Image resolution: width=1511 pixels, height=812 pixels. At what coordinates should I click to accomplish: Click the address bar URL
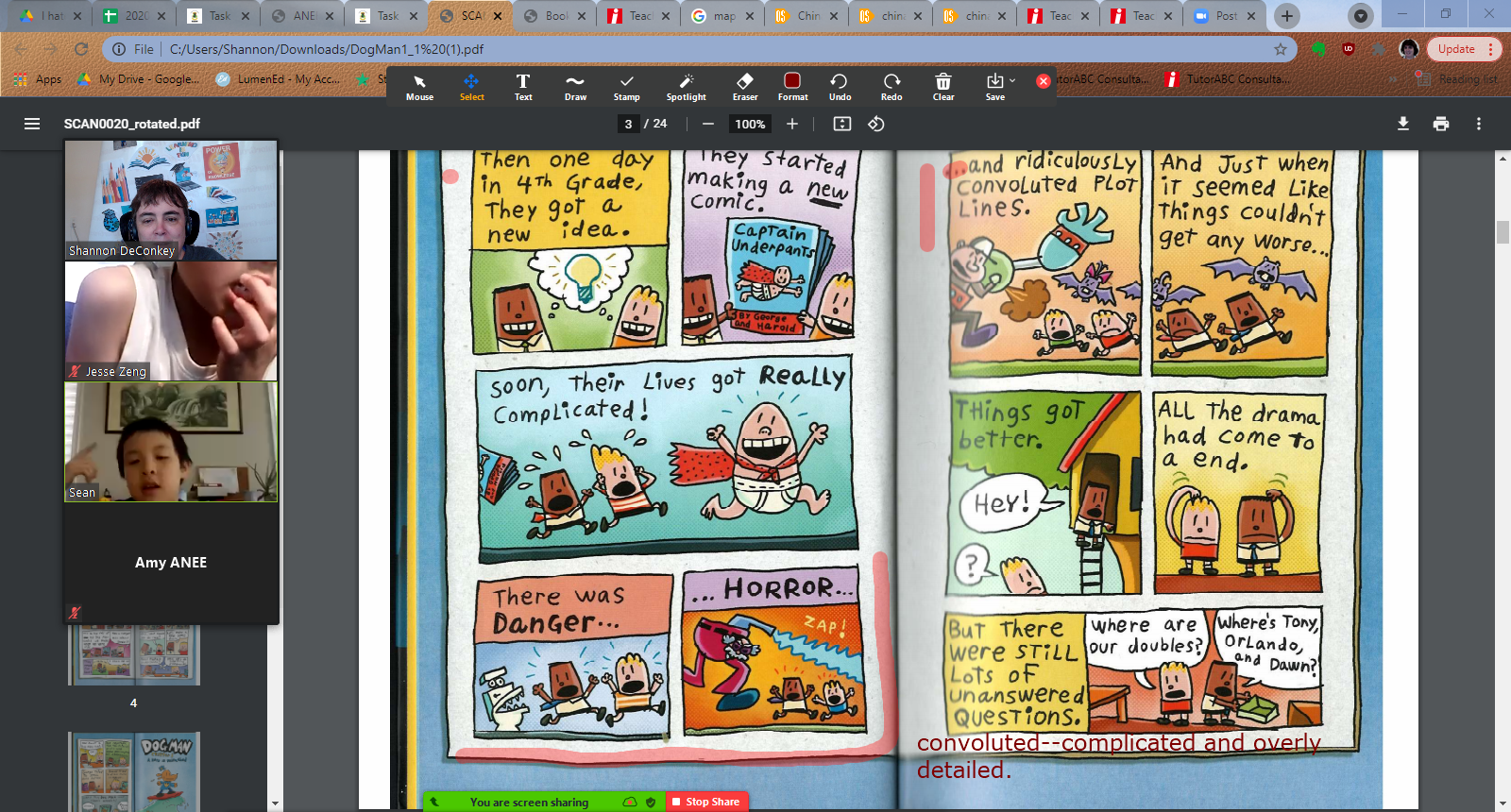327,49
